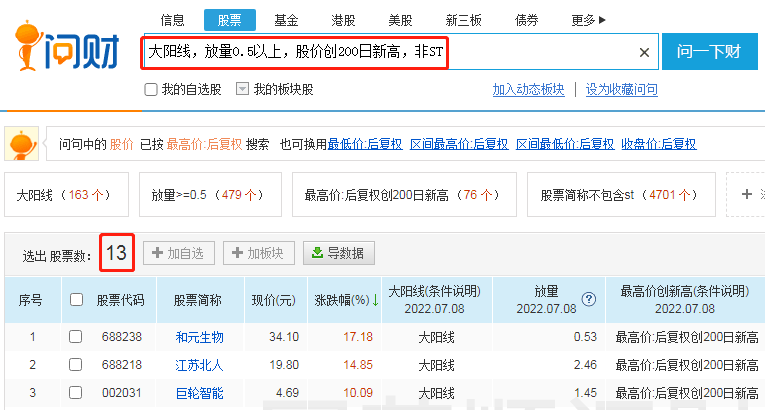The height and width of the screenshot is (410, 765).
Task: Click the help question mark beside 放量
Action: click(x=589, y=298)
